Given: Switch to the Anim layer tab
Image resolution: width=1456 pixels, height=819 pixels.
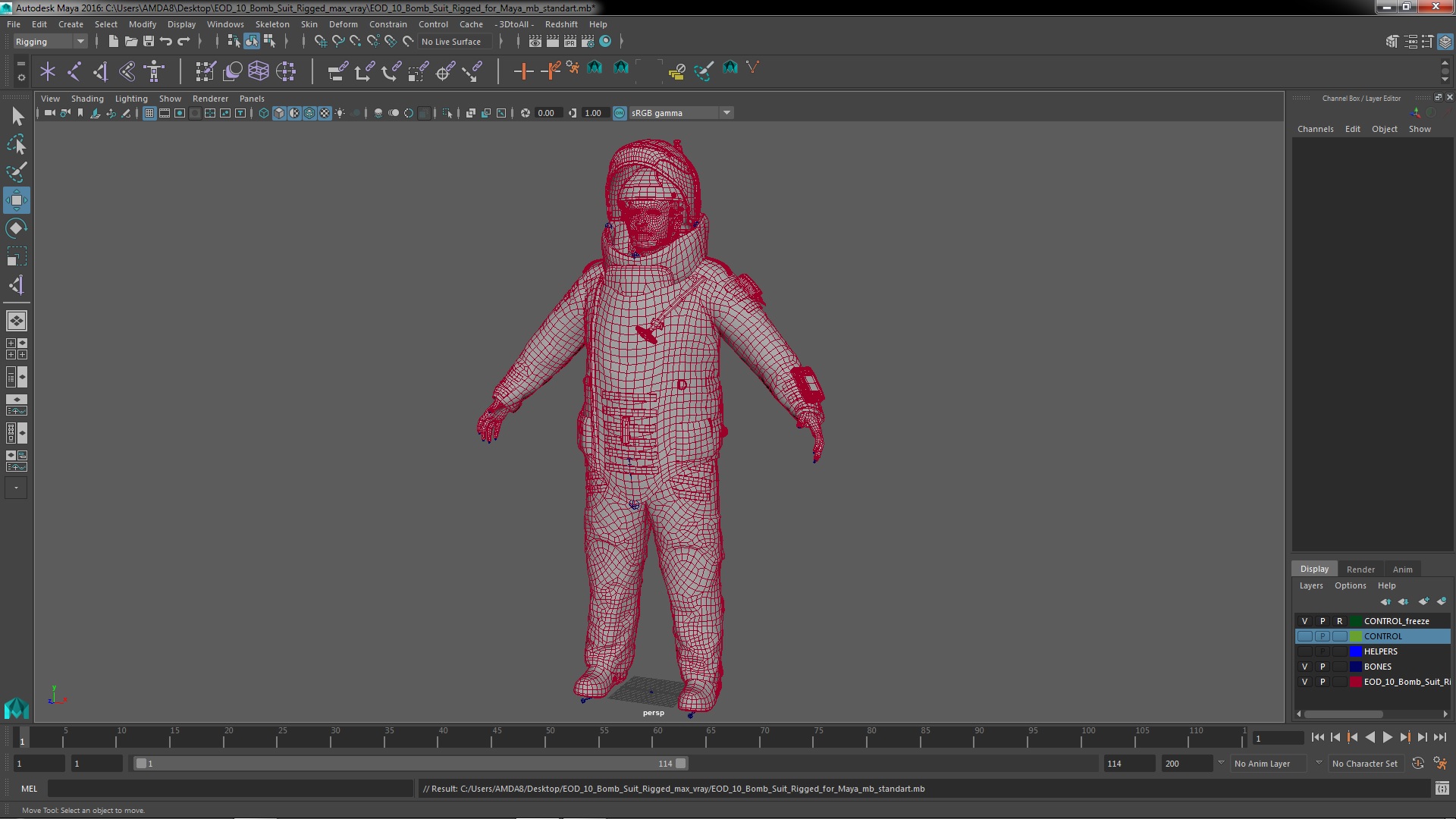Looking at the screenshot, I should click(1403, 570).
